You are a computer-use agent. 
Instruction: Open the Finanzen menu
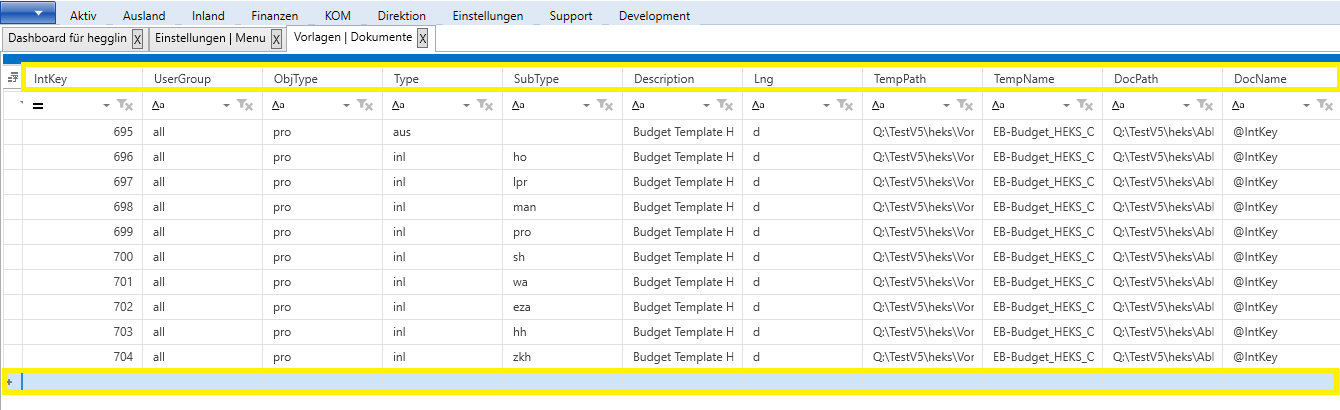(x=274, y=16)
